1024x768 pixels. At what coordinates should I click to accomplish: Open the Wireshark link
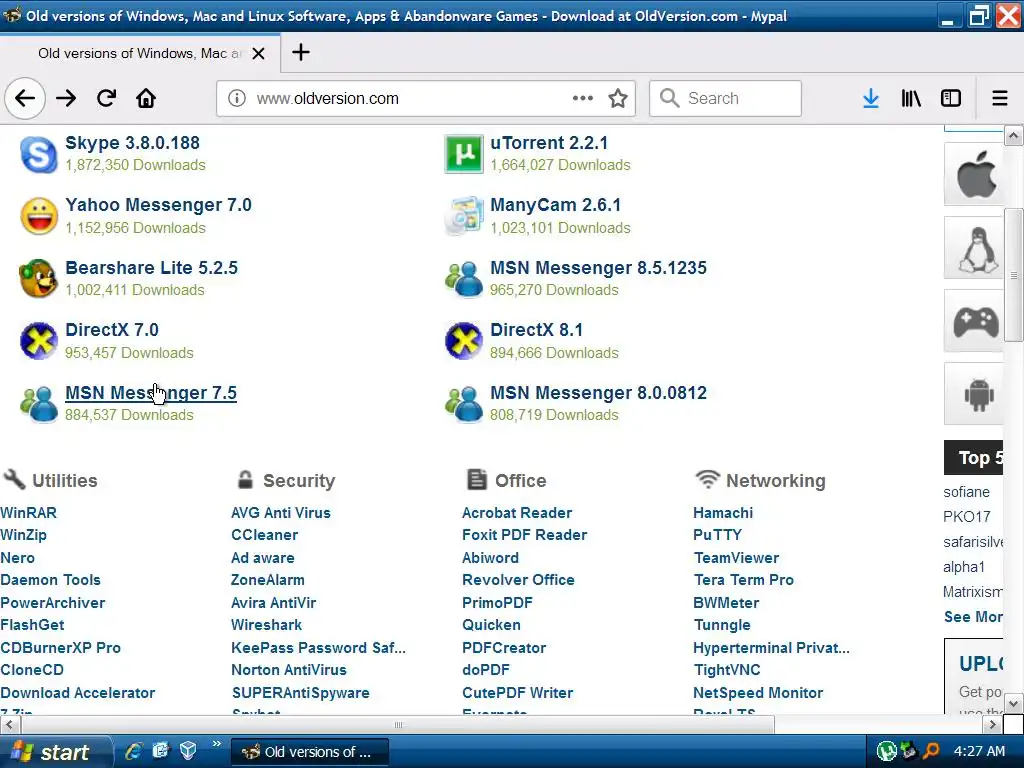(x=266, y=625)
